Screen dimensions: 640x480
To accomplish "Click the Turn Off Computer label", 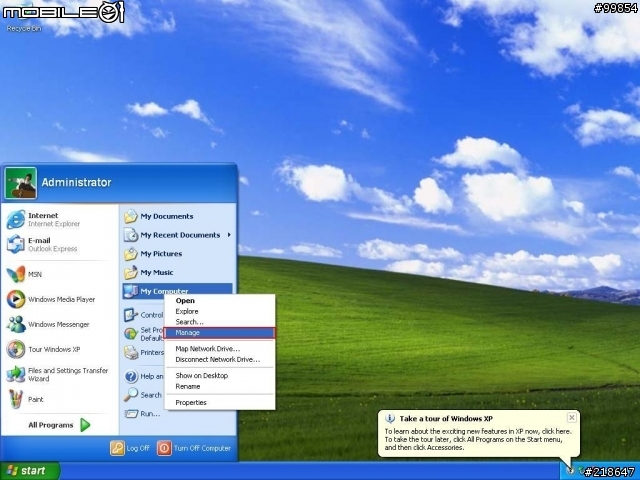I will tap(202, 448).
